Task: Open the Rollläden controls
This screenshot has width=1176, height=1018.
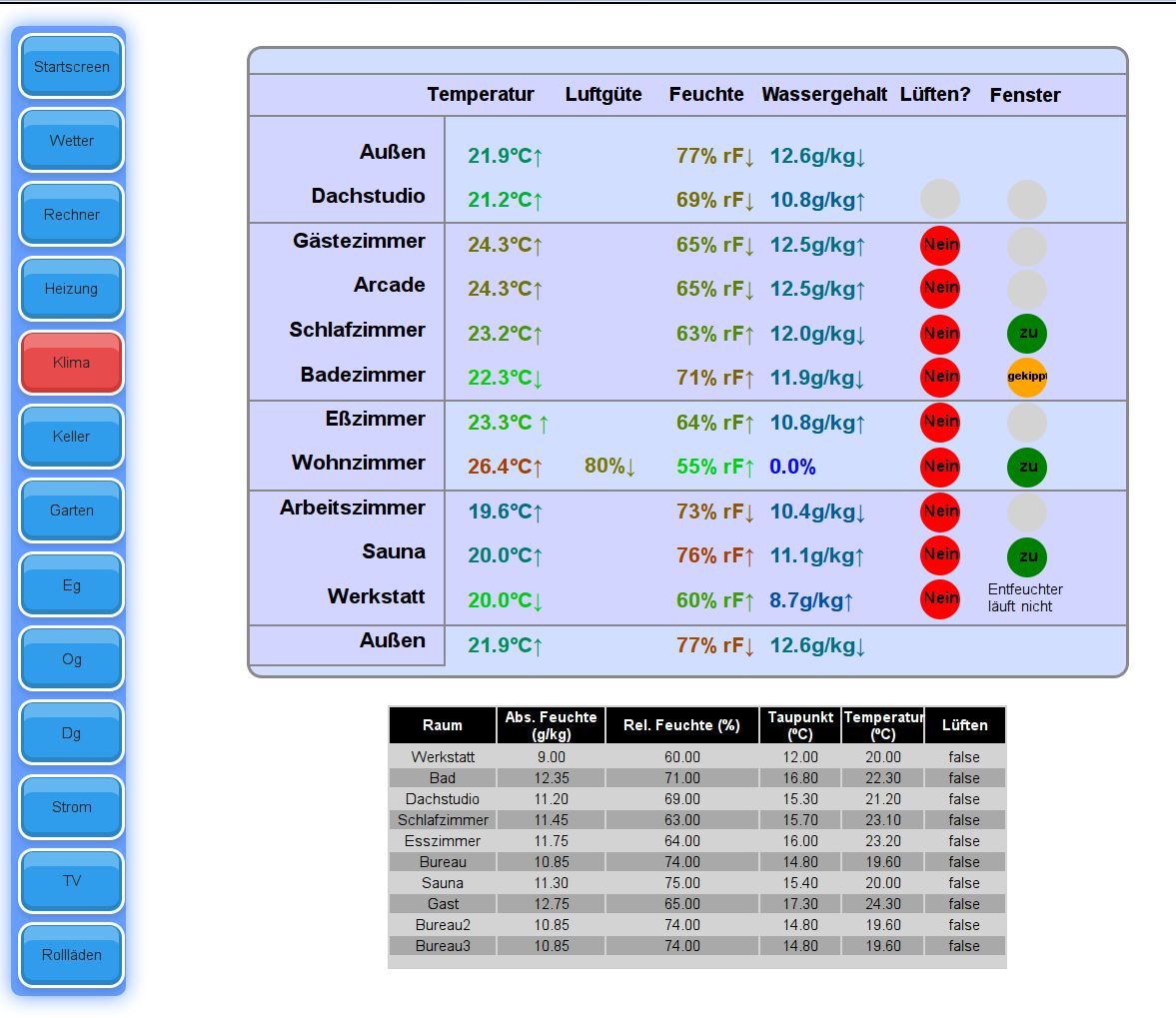Action: tap(71, 954)
